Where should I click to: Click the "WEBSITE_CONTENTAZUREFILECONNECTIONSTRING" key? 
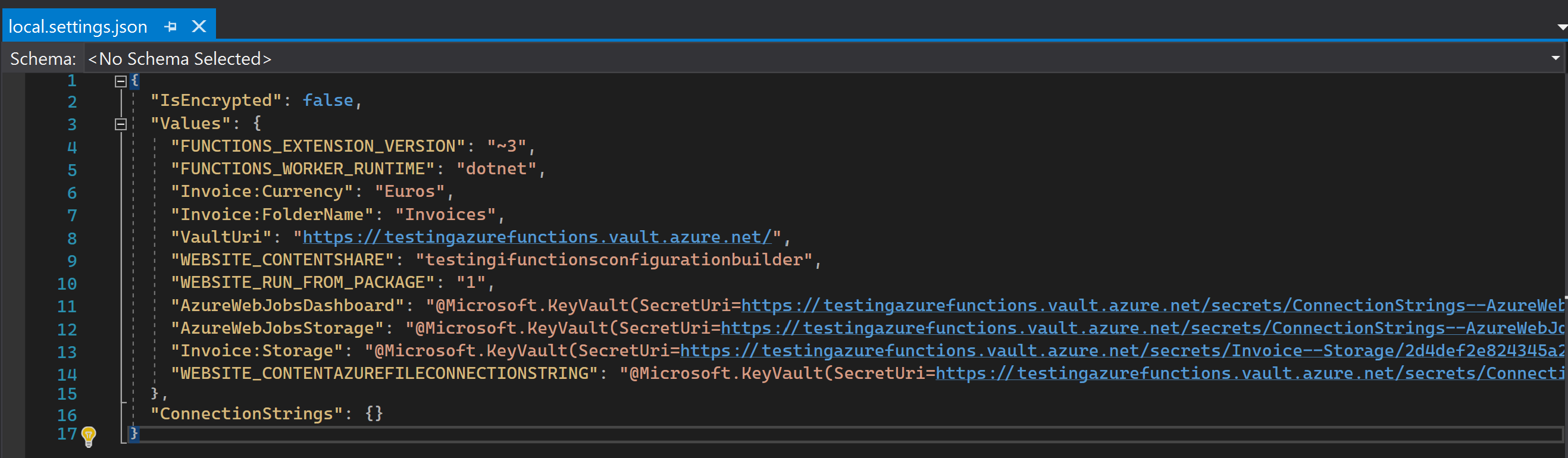pyautogui.click(x=384, y=374)
